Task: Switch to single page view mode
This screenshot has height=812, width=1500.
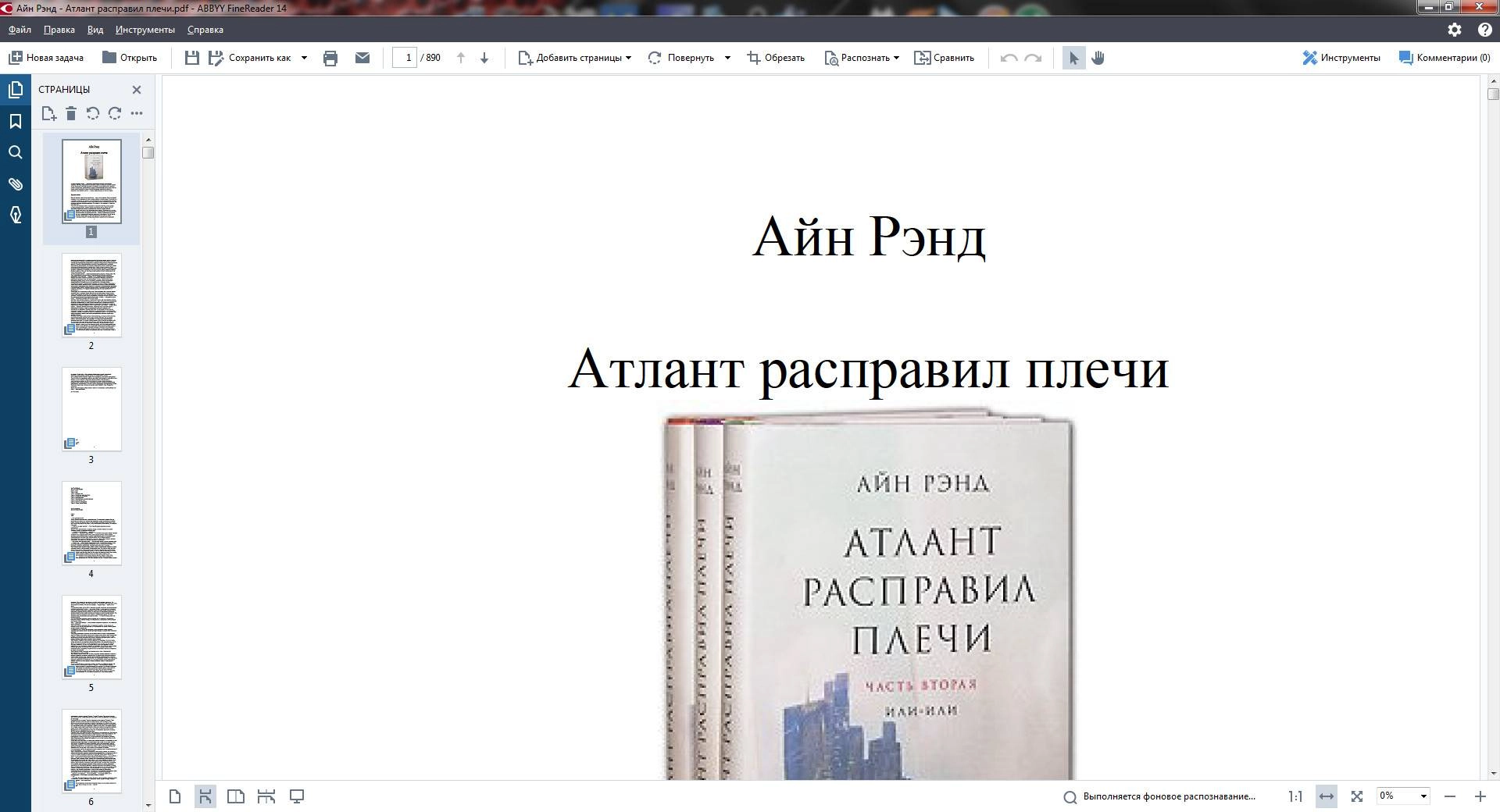Action: point(175,796)
